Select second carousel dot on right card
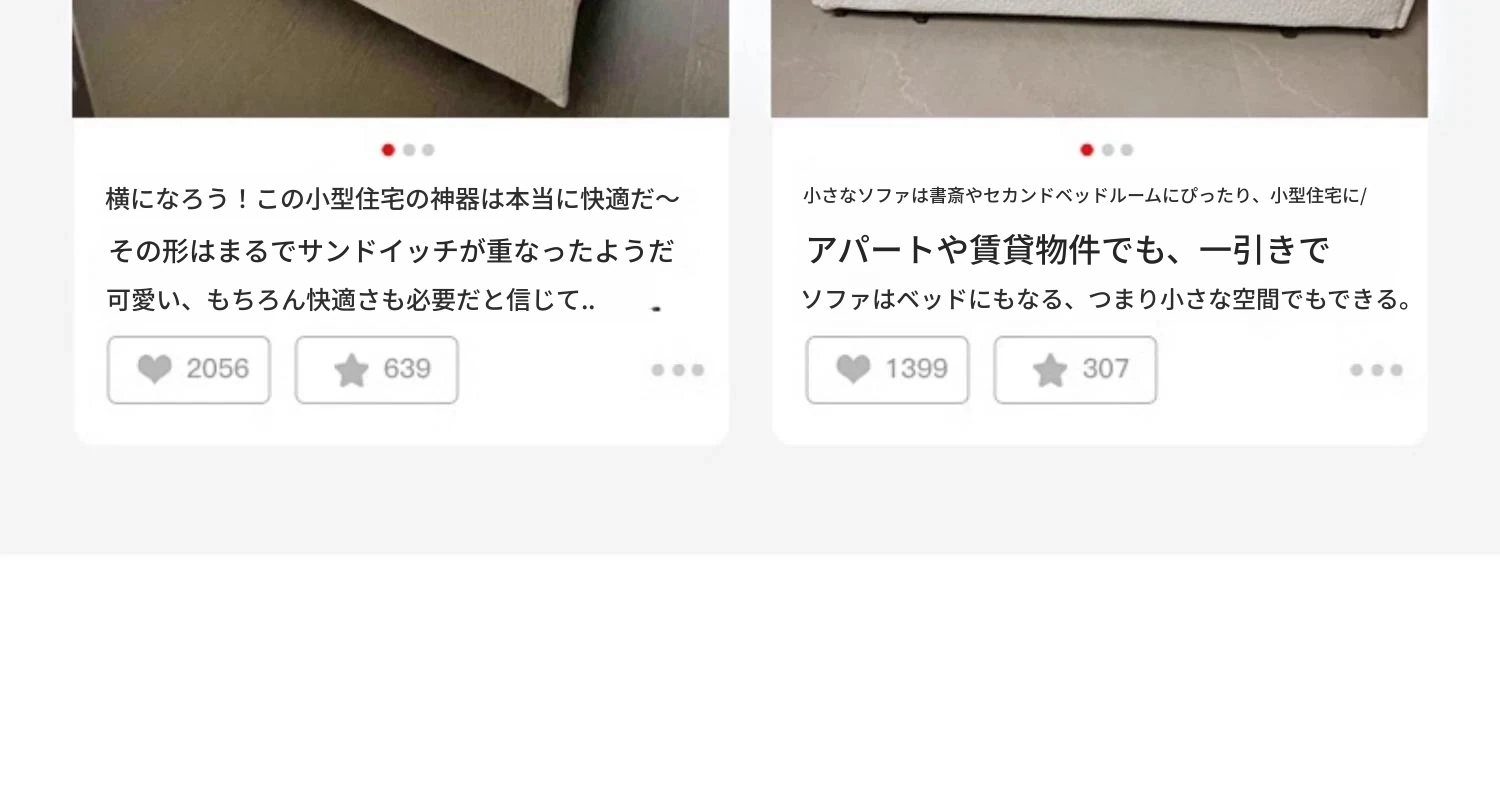 (1108, 150)
